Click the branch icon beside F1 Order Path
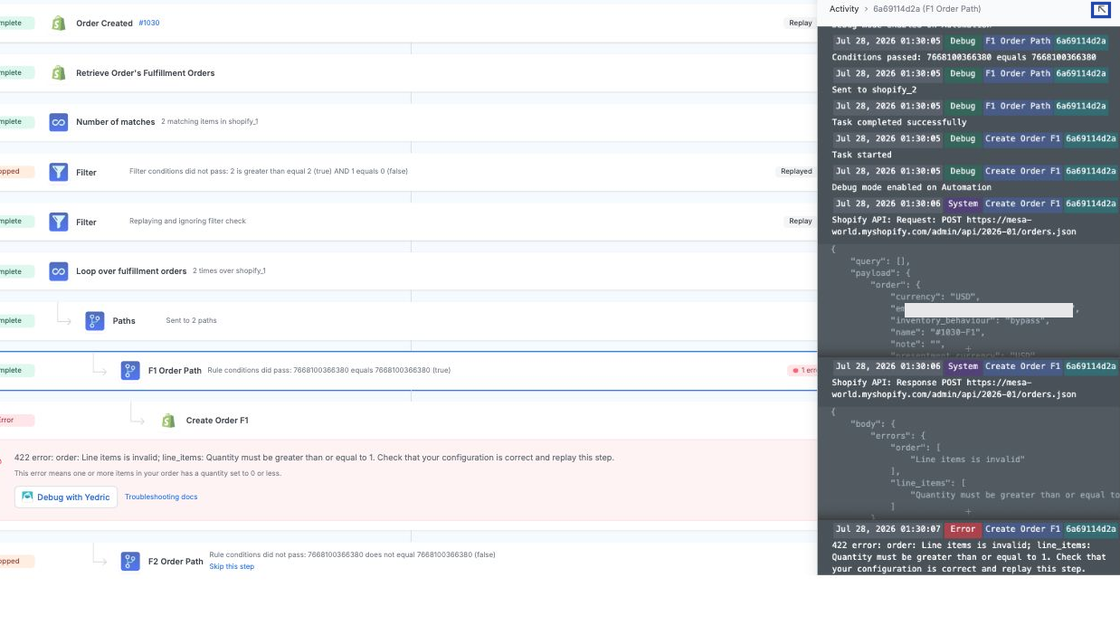Screen dimensions: 1120x625 130,371
